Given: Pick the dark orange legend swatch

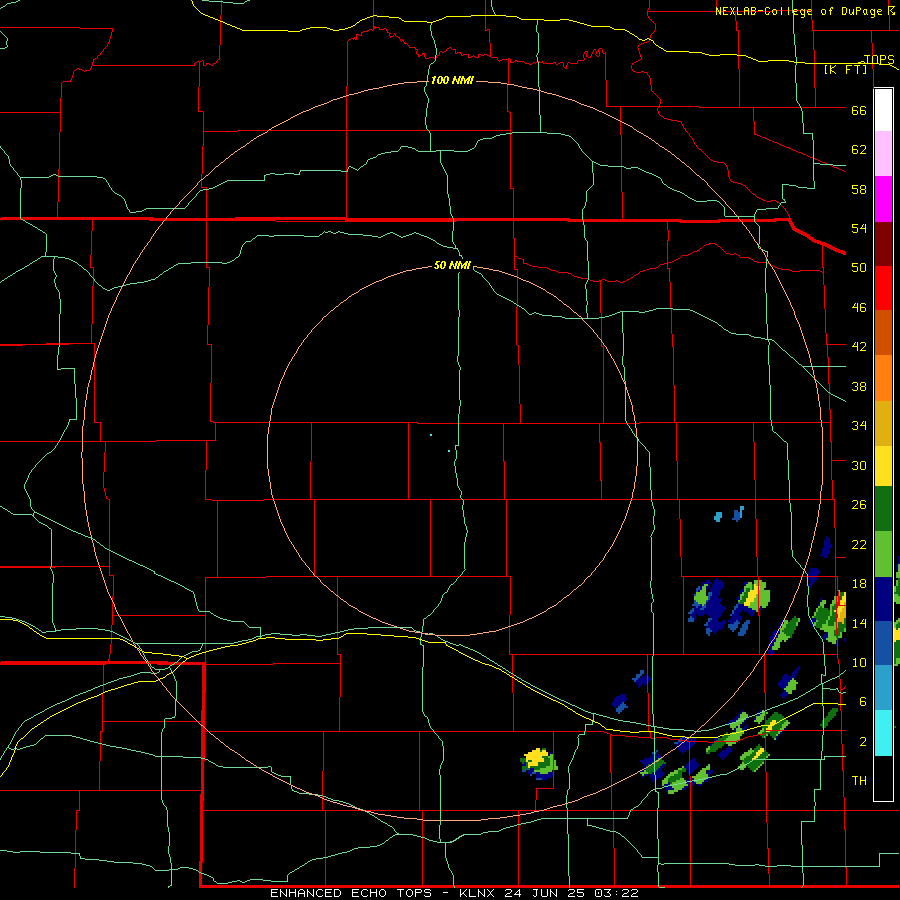Looking at the screenshot, I should click(x=883, y=333).
